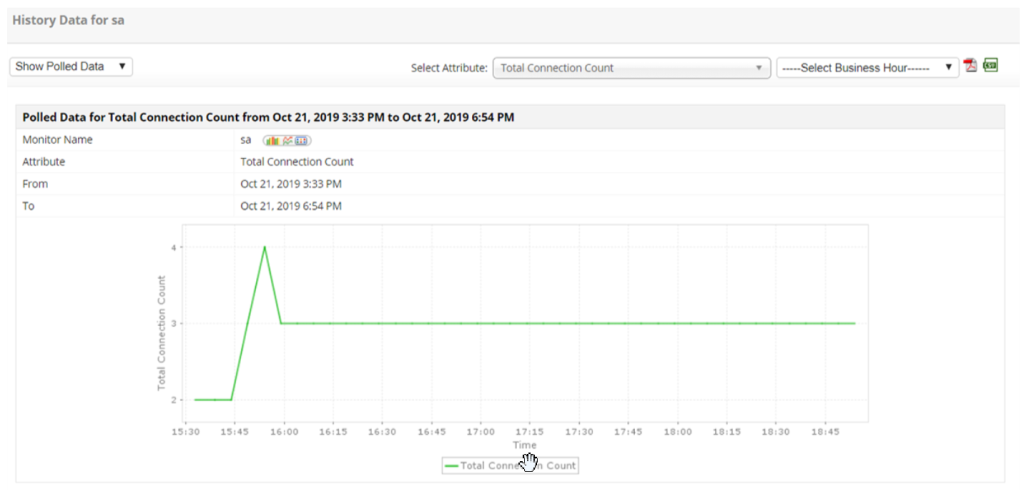Click the bar chart icon beside sa
Viewport: 1024px width, 494px height.
(270, 140)
